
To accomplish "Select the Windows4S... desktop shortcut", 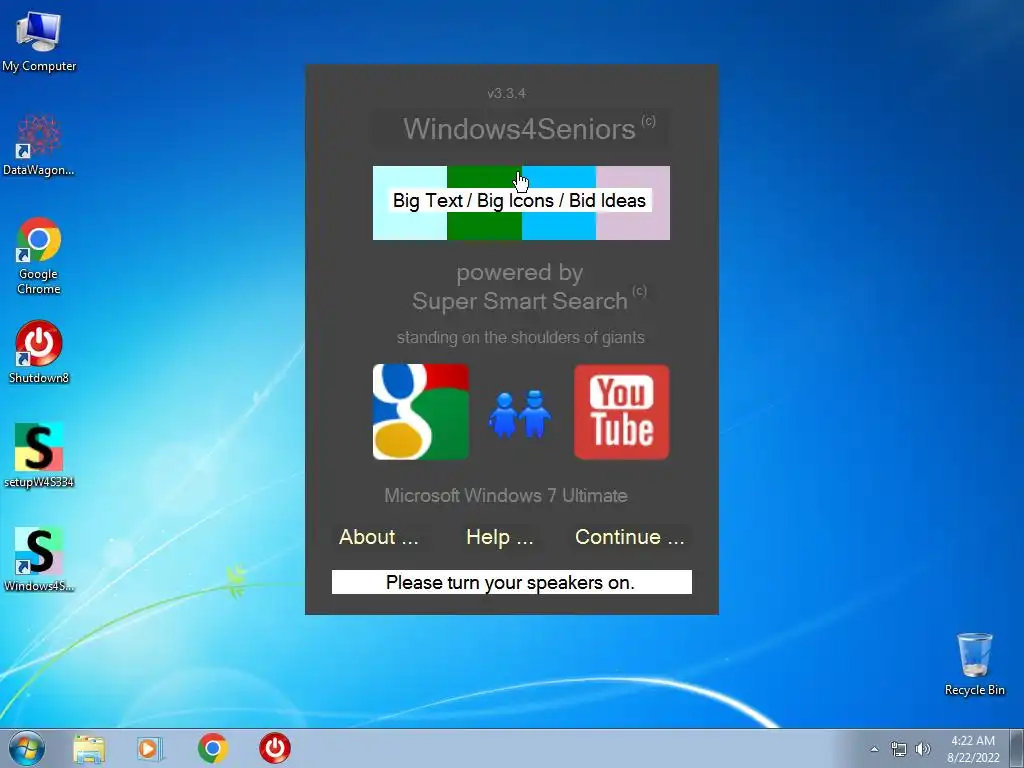I will [x=39, y=559].
